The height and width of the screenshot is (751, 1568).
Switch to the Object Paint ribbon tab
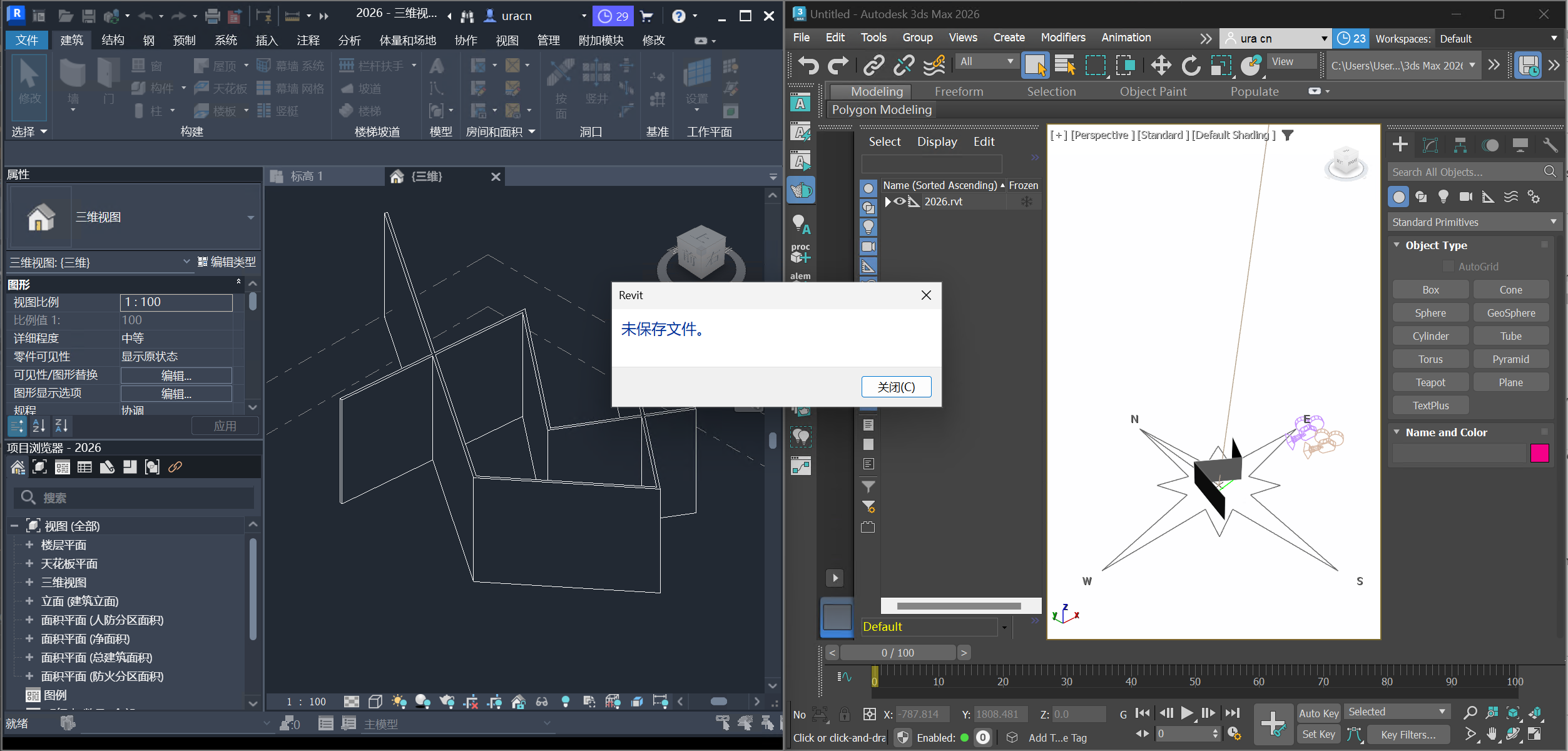(x=1153, y=91)
